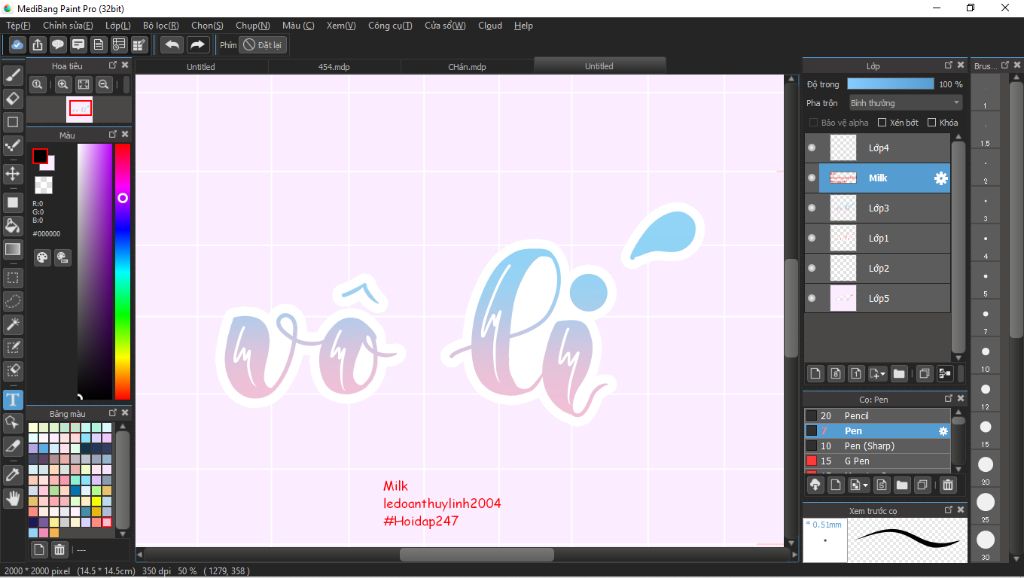Click the Redo arrow in toolbar
The height and width of the screenshot is (578, 1024).
(197, 44)
